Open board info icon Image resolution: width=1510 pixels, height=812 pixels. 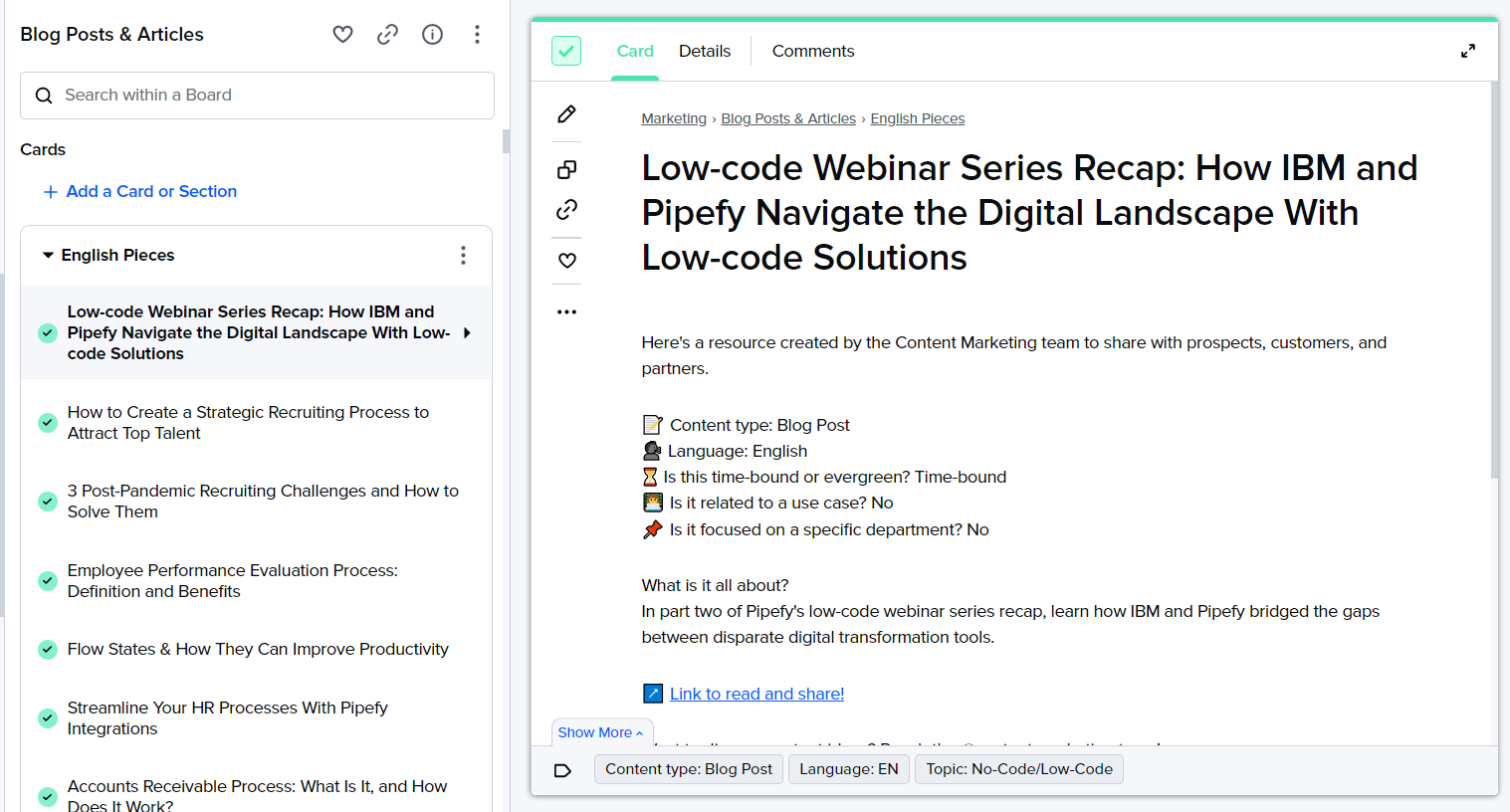click(432, 35)
